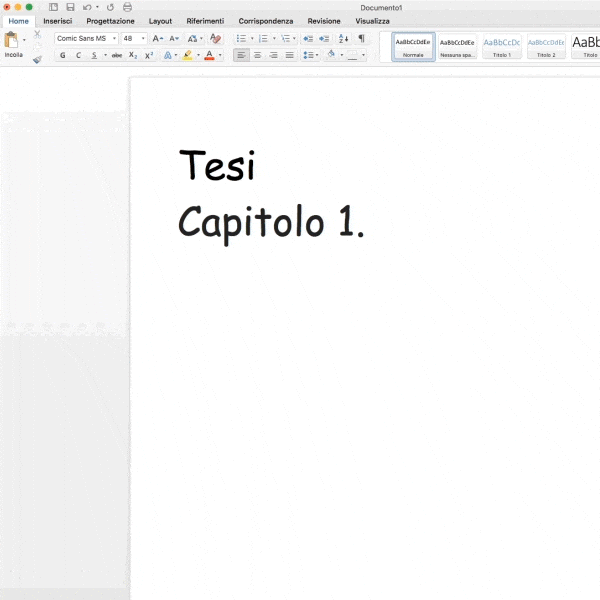The height and width of the screenshot is (600, 600).
Task: Apply the Titolo 1 style
Action: 501,46
